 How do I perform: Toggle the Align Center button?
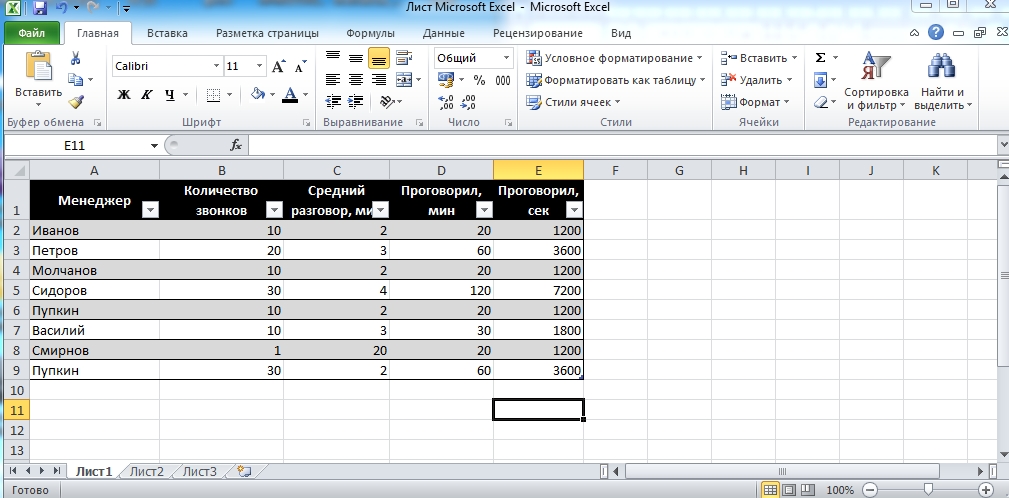point(355,80)
